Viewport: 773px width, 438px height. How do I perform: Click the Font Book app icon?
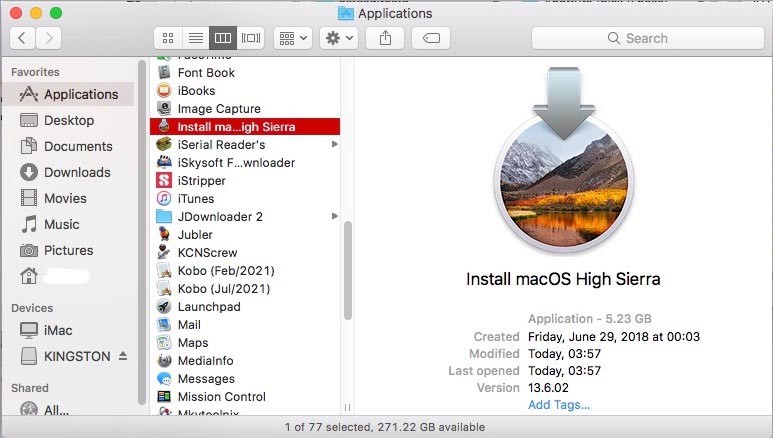coord(164,73)
